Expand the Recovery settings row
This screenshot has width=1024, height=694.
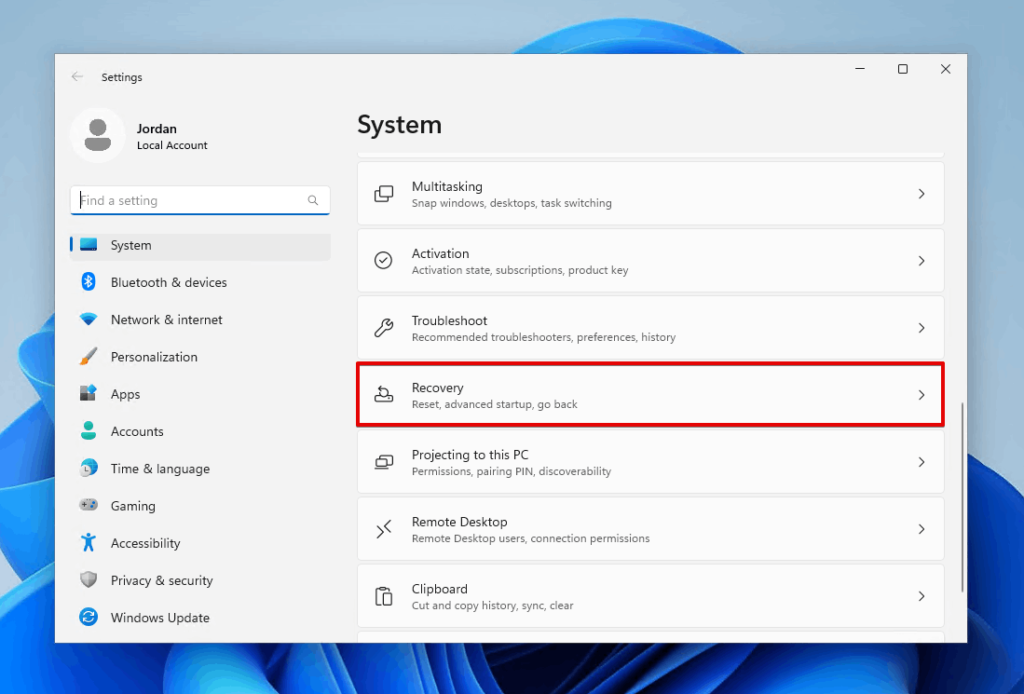coord(650,395)
